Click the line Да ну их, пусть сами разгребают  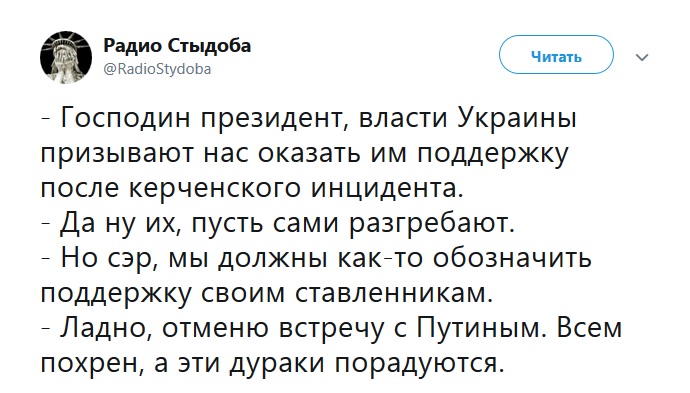coord(278,224)
